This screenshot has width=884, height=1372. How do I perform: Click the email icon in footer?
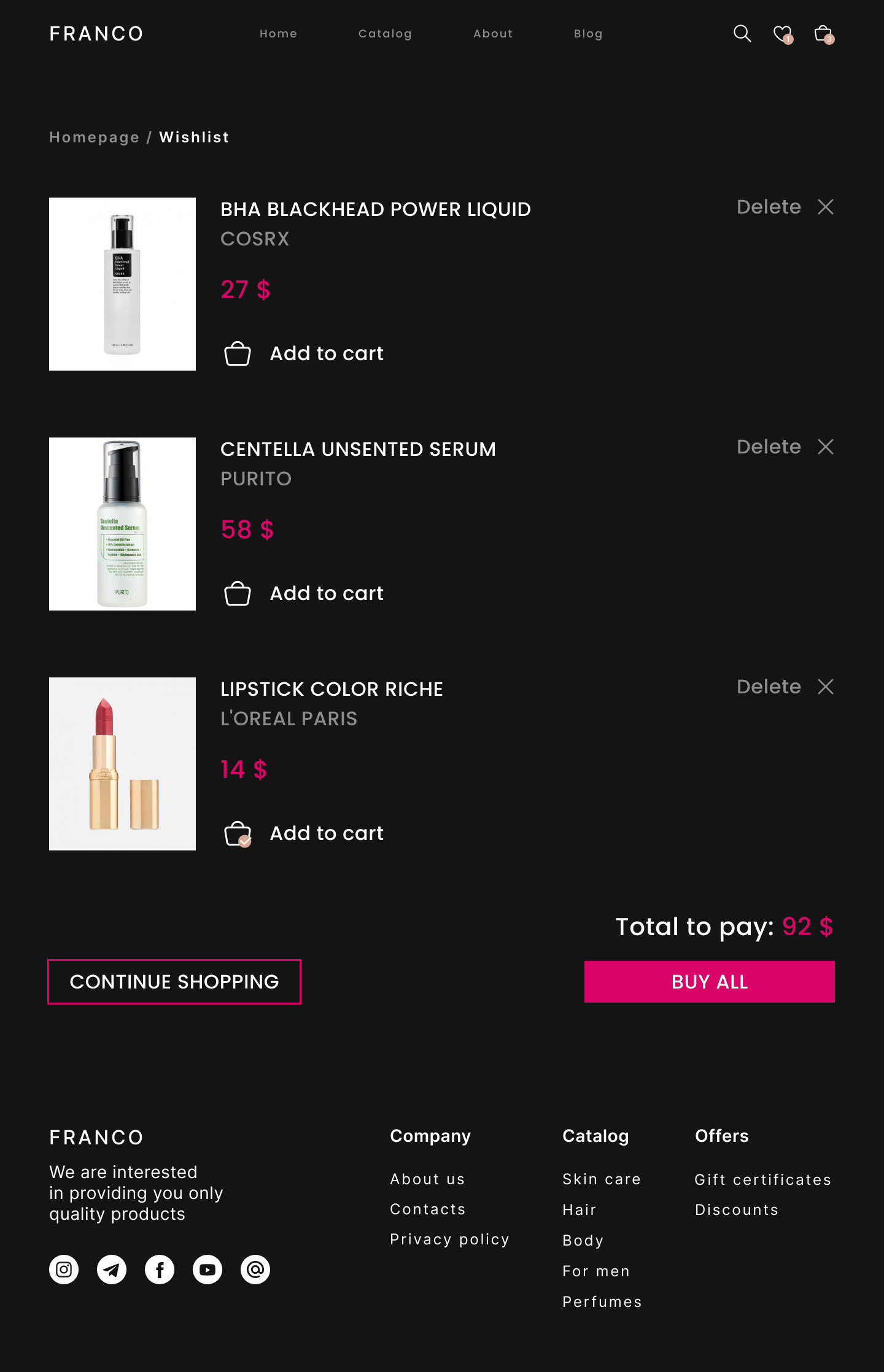coord(255,1270)
